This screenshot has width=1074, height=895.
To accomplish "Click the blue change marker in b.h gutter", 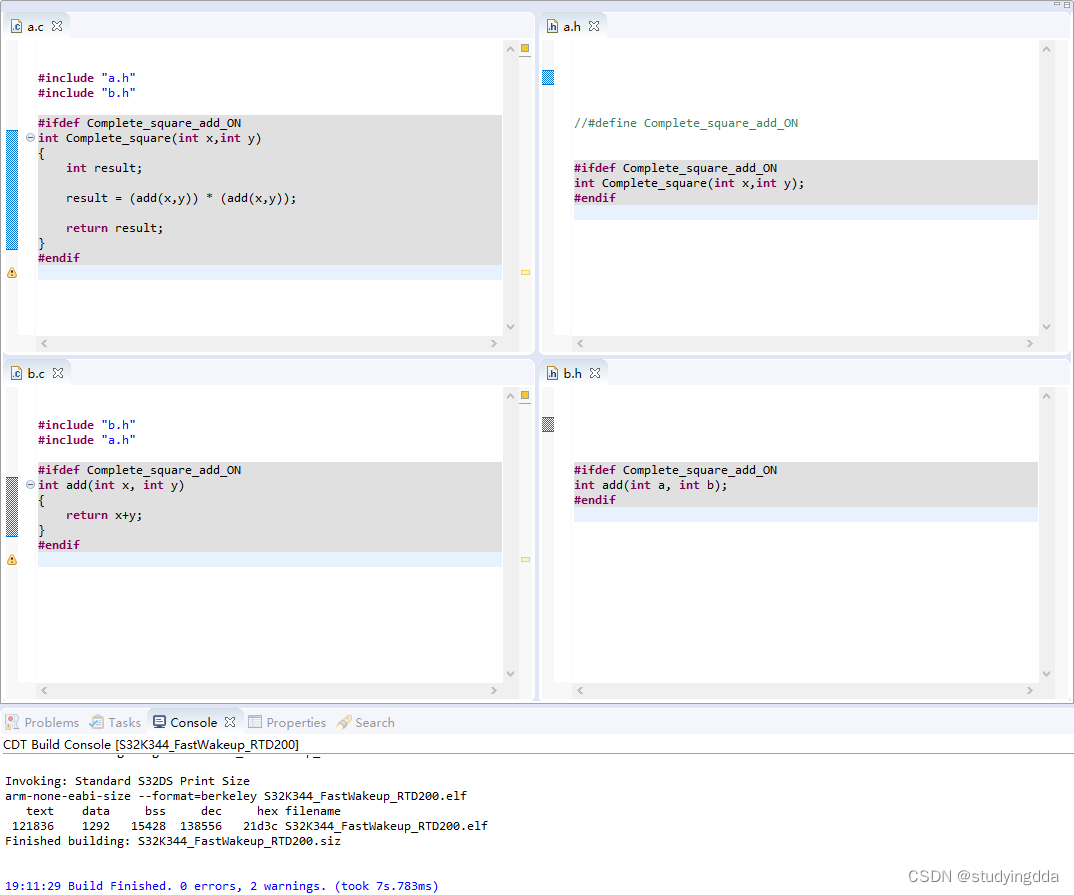I will click(x=548, y=425).
